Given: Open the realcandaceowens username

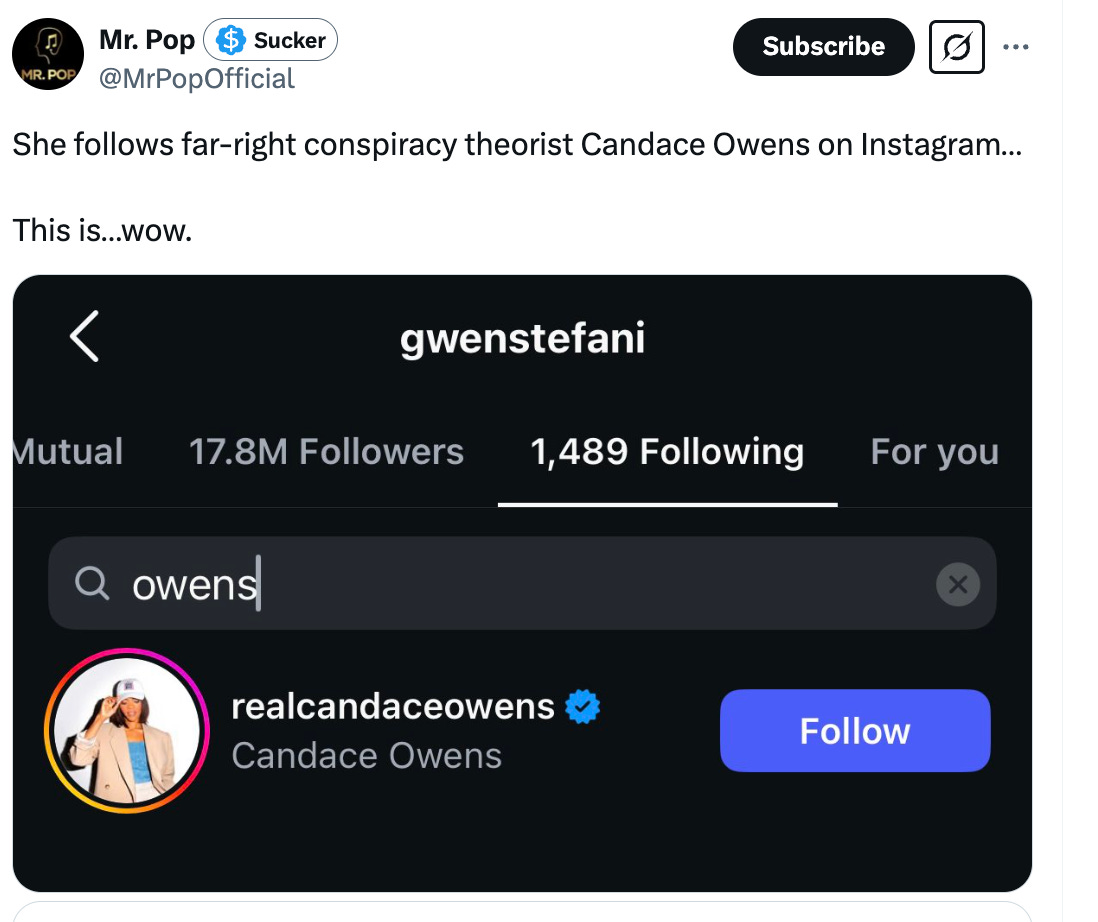Looking at the screenshot, I should (x=394, y=706).
